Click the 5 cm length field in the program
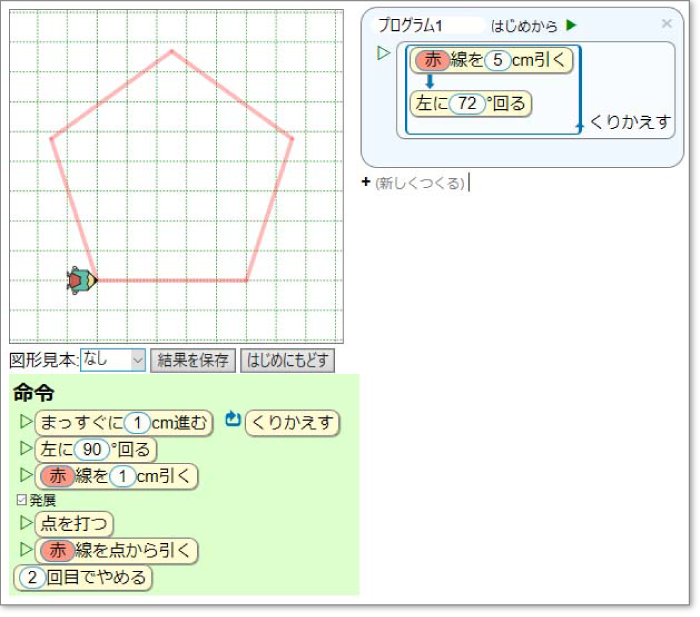700x617 pixels. click(x=497, y=60)
